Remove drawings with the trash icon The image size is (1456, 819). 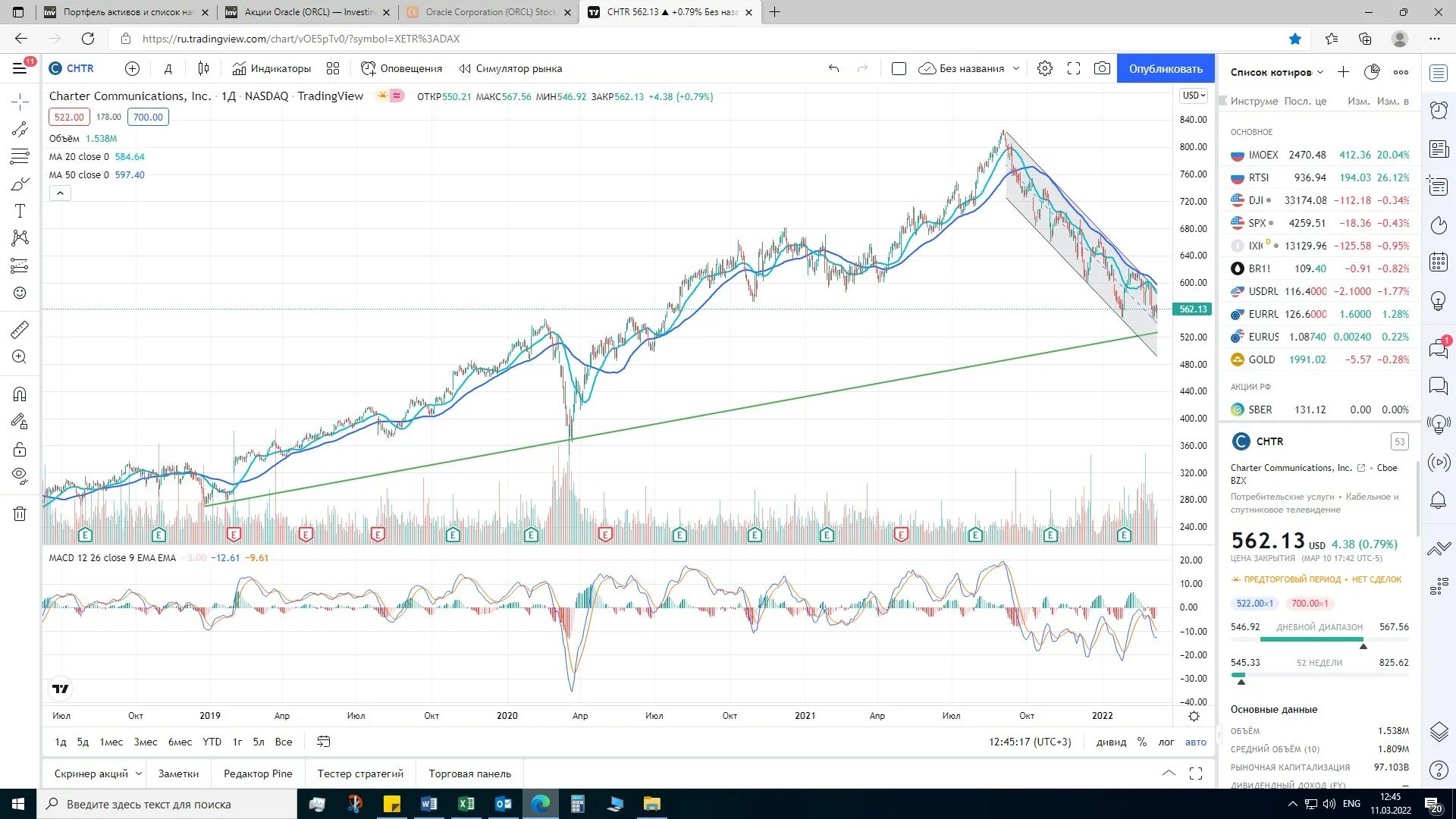point(20,514)
